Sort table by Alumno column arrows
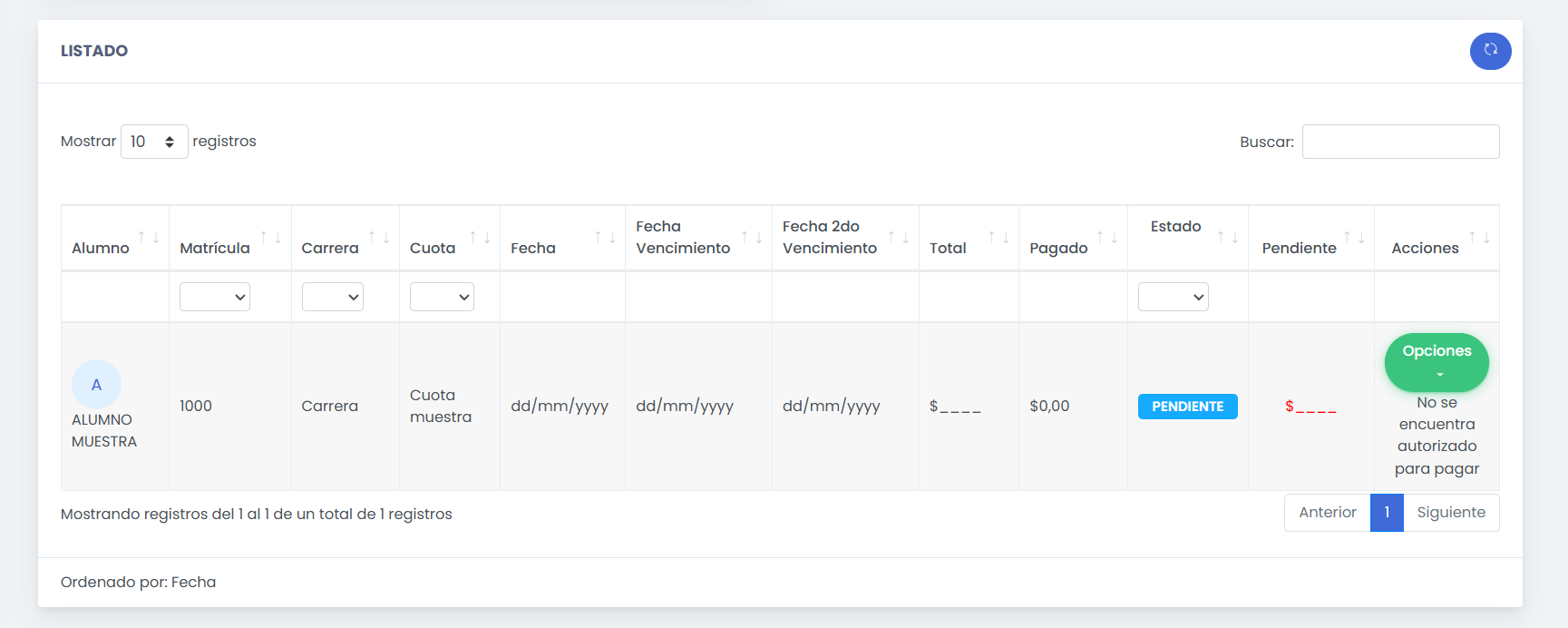 149,238
